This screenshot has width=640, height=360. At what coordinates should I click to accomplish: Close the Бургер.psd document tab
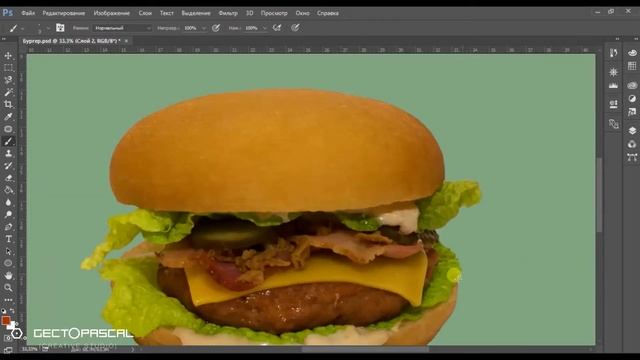(126, 41)
